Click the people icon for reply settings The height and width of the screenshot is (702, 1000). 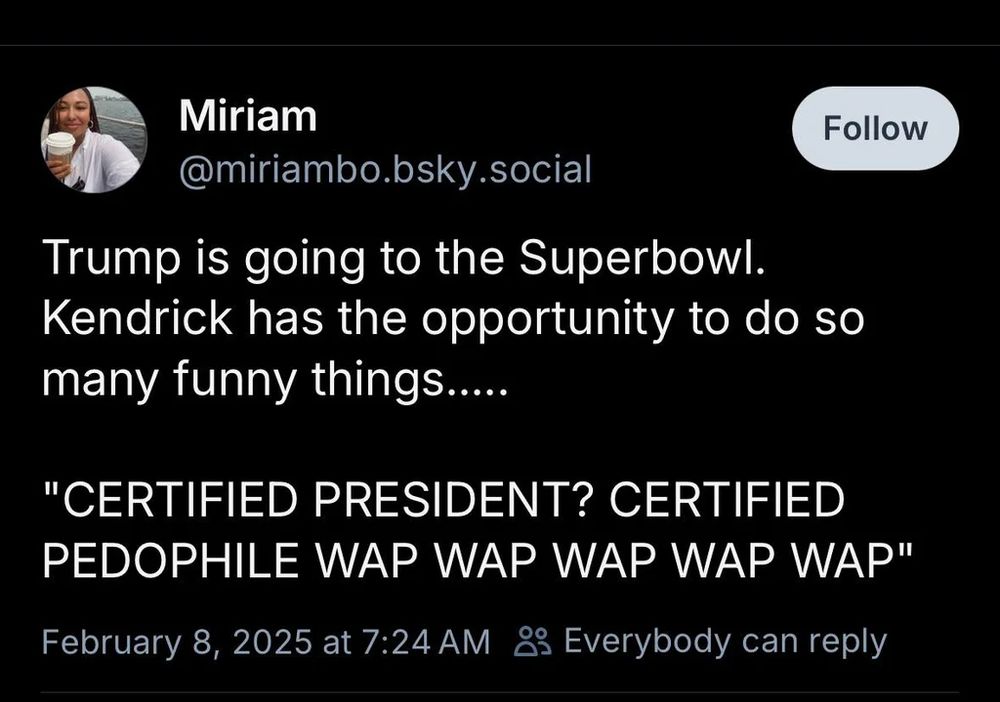[x=531, y=641]
